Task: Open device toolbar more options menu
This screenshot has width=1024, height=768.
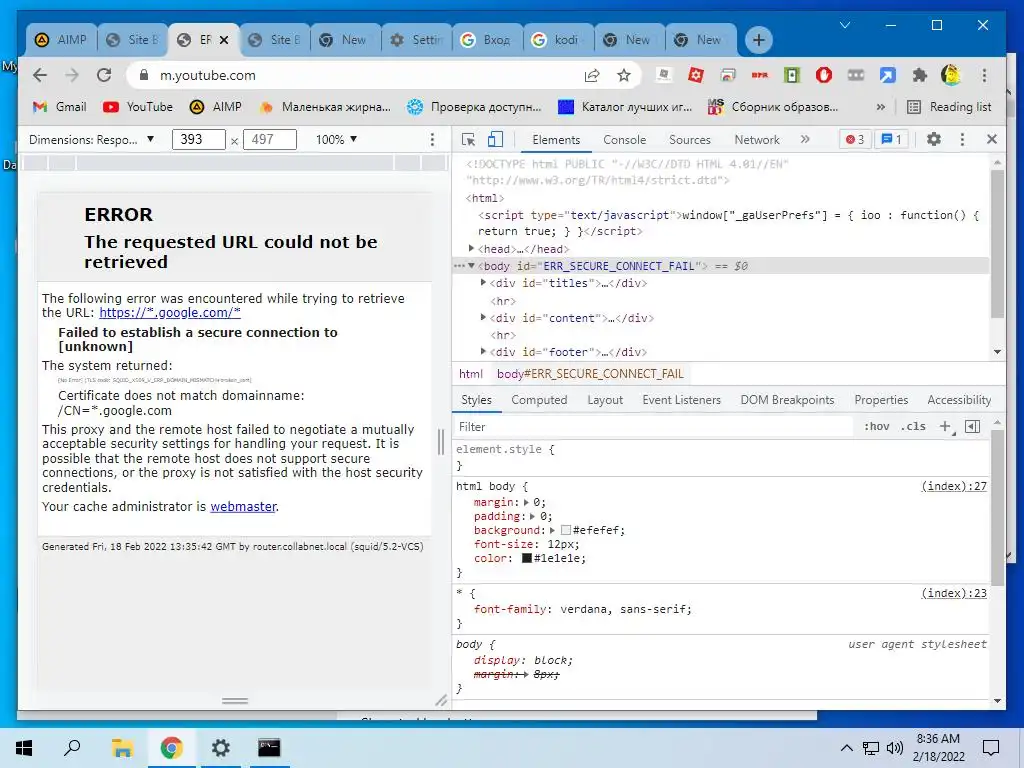Action: (432, 139)
